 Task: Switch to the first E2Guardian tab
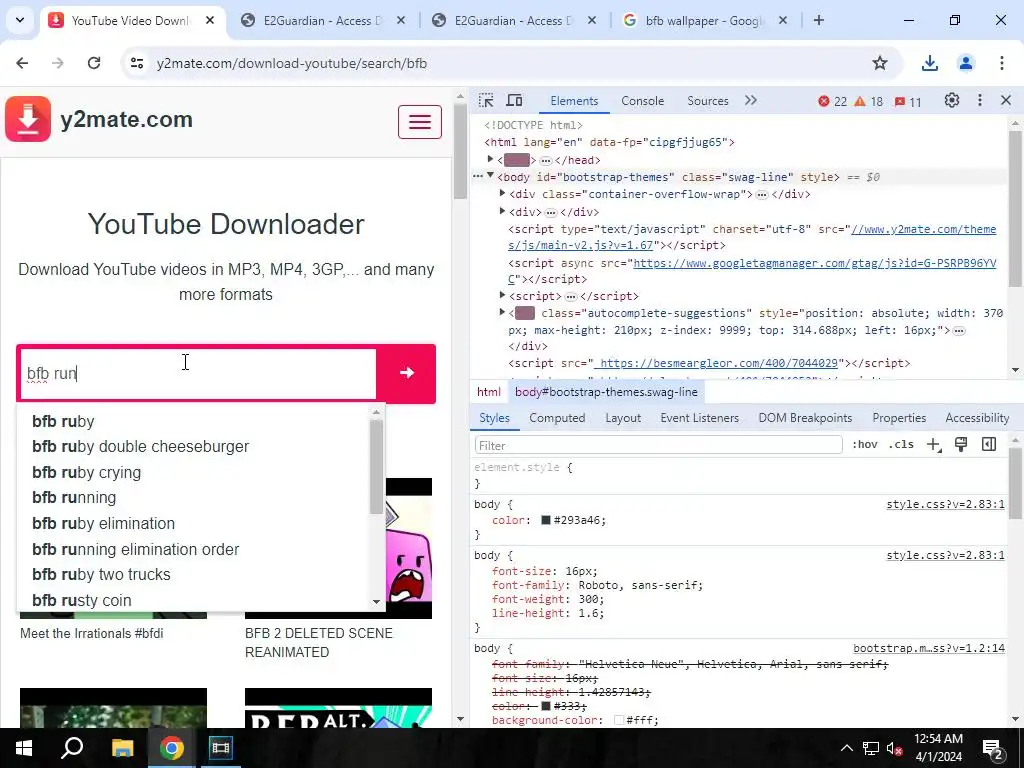(323, 21)
